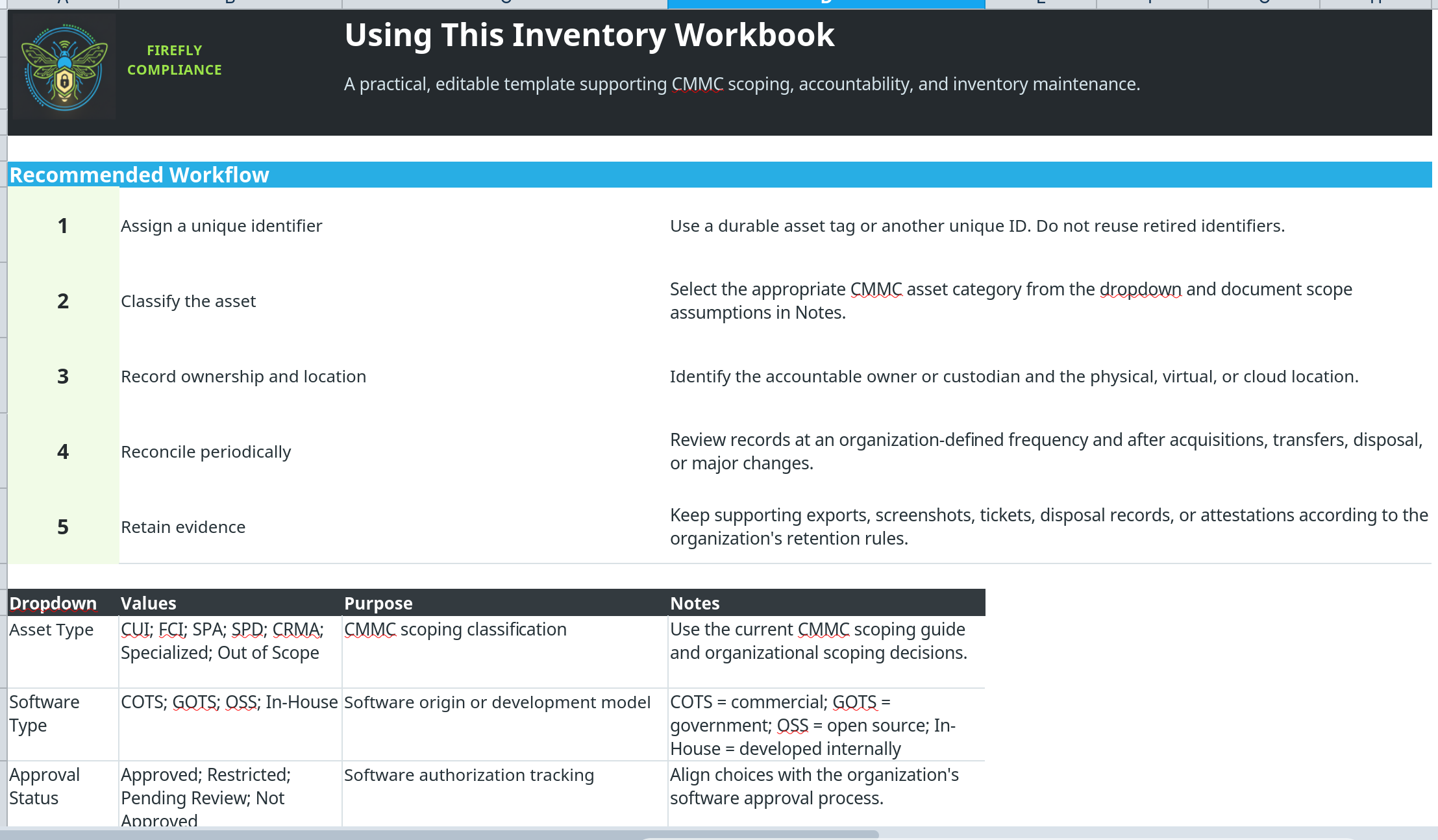
Task: Click the "Notes" table header cell
Action: point(826,603)
